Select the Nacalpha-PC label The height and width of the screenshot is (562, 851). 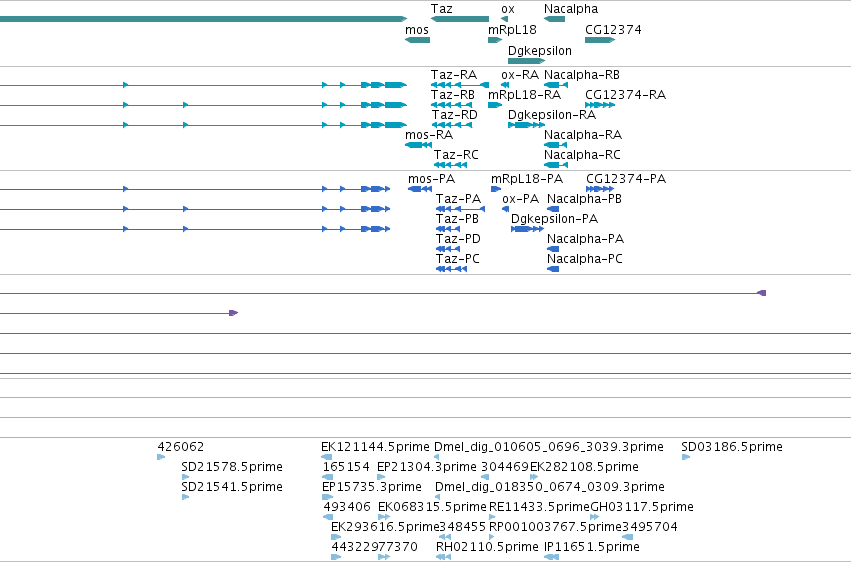(585, 259)
